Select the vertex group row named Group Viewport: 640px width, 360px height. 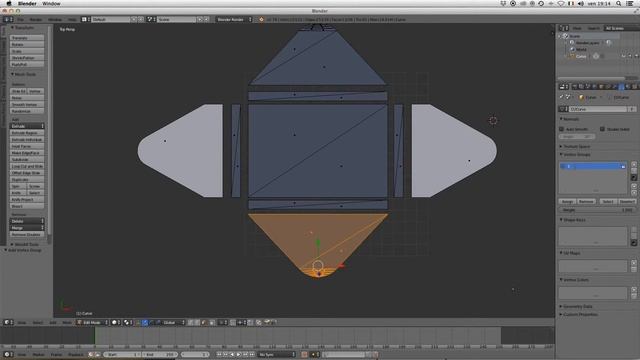[593, 166]
